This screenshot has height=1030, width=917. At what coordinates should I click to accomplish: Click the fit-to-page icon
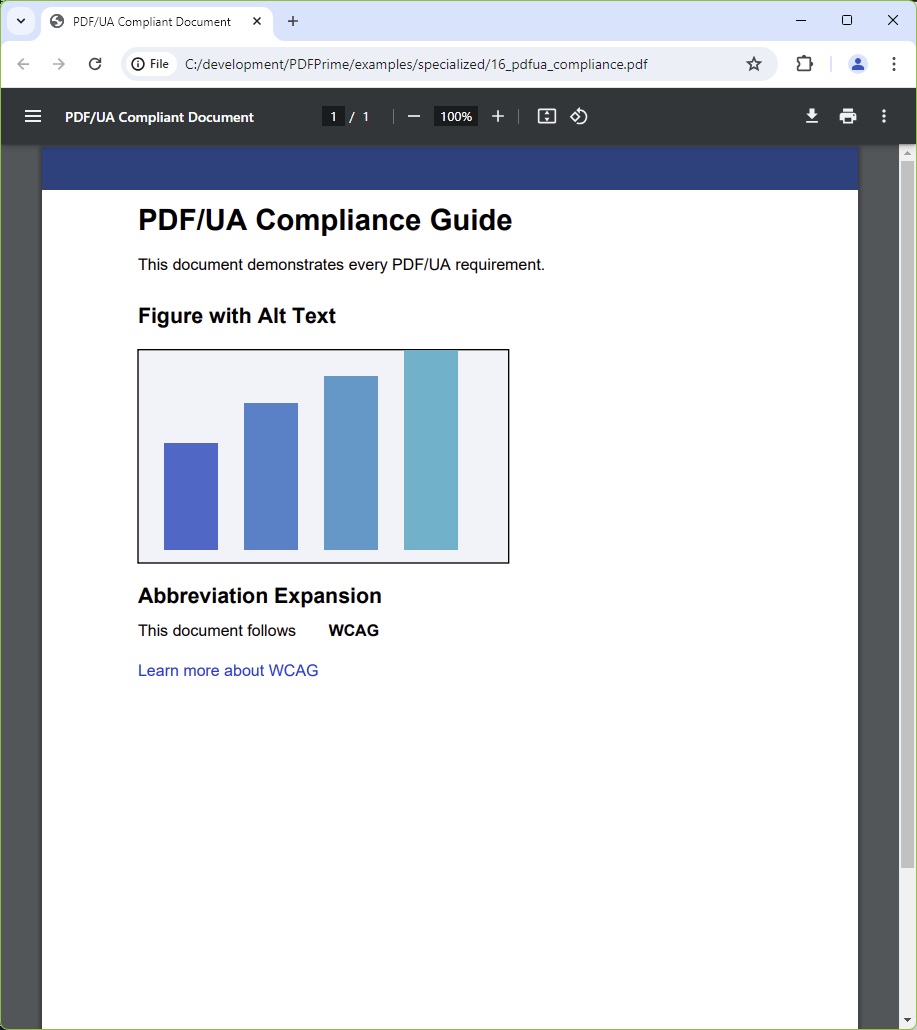point(546,116)
